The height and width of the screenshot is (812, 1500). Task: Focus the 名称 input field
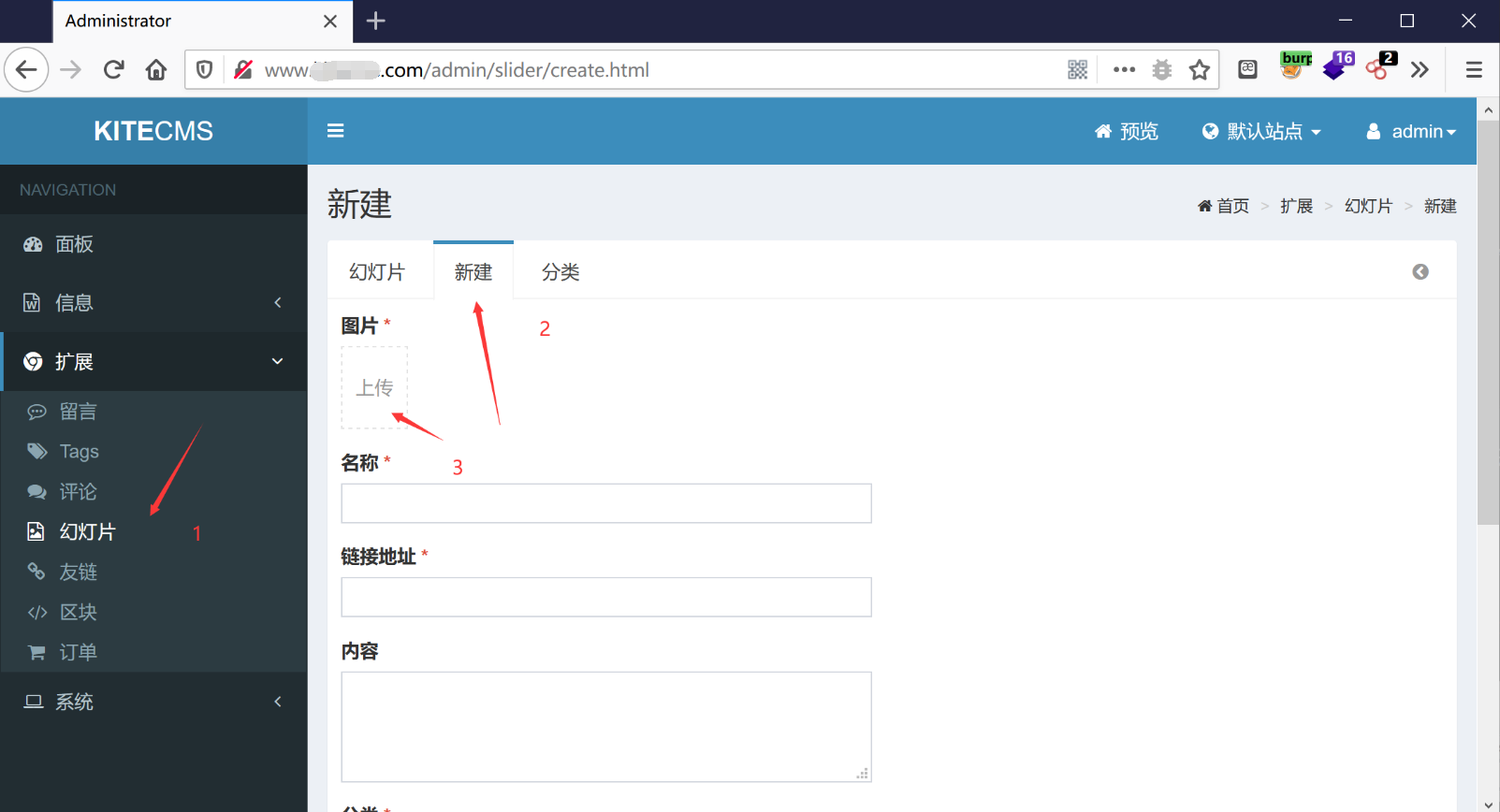[x=606, y=503]
